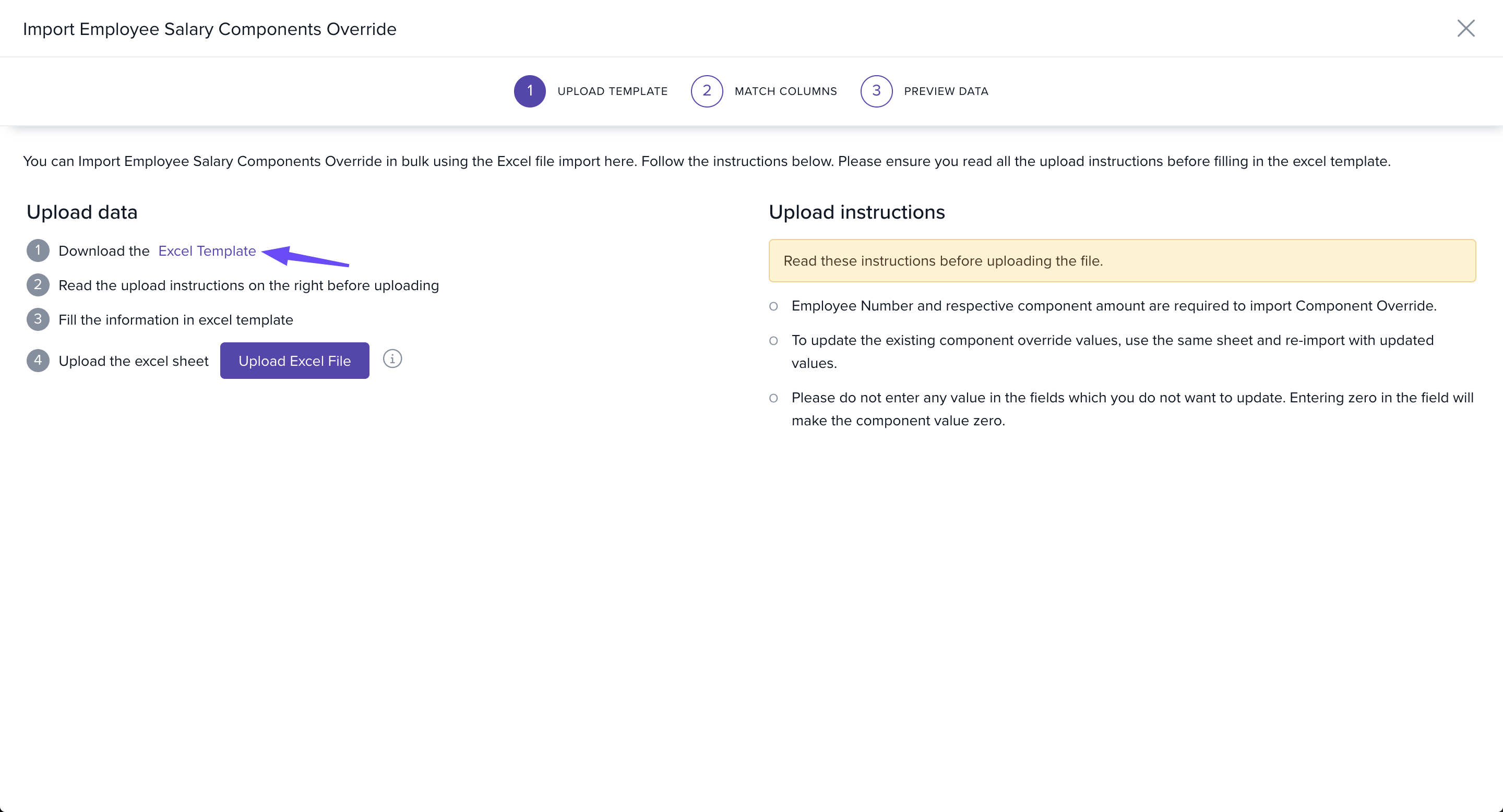The height and width of the screenshot is (812, 1503).
Task: Click the filled step 1 circle in the stepper
Action: click(529, 91)
